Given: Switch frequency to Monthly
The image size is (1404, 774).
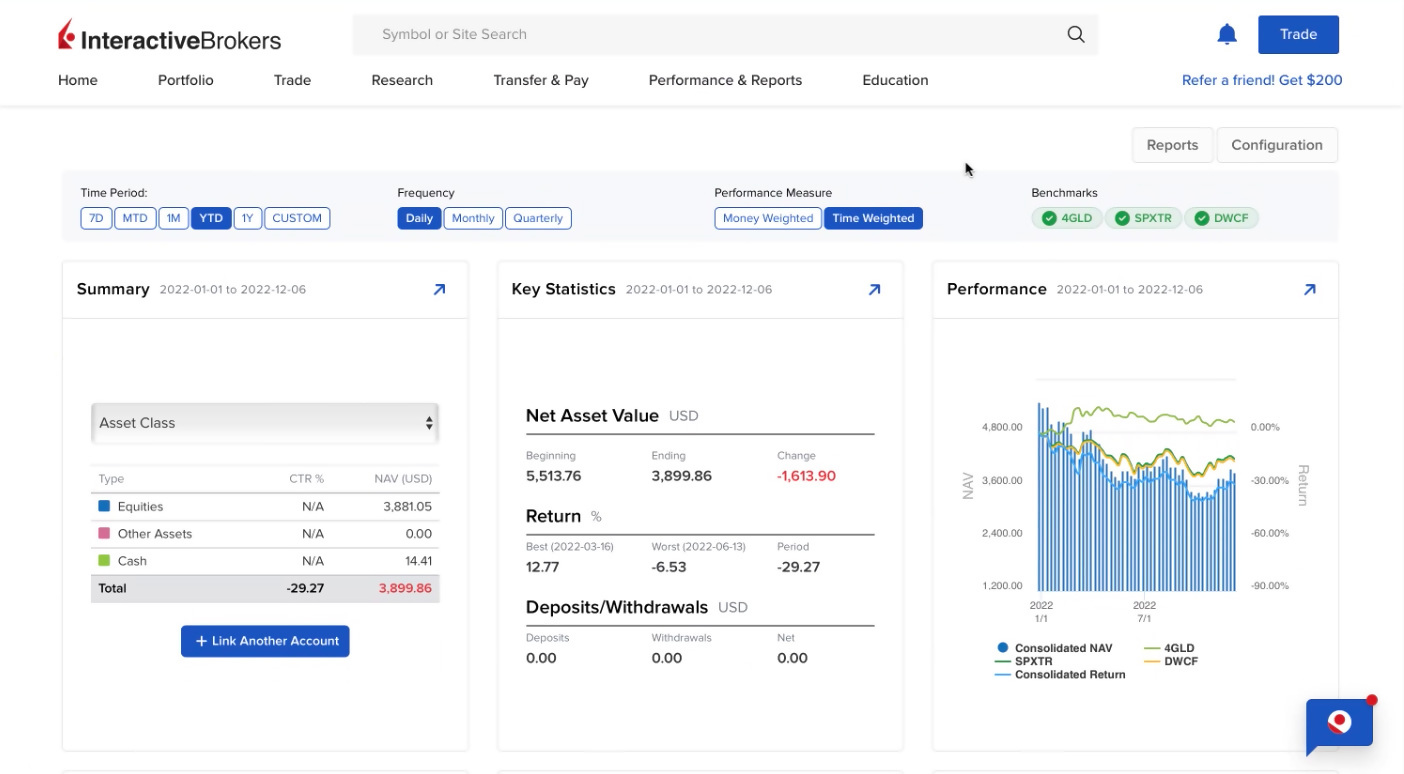Looking at the screenshot, I should [472, 217].
